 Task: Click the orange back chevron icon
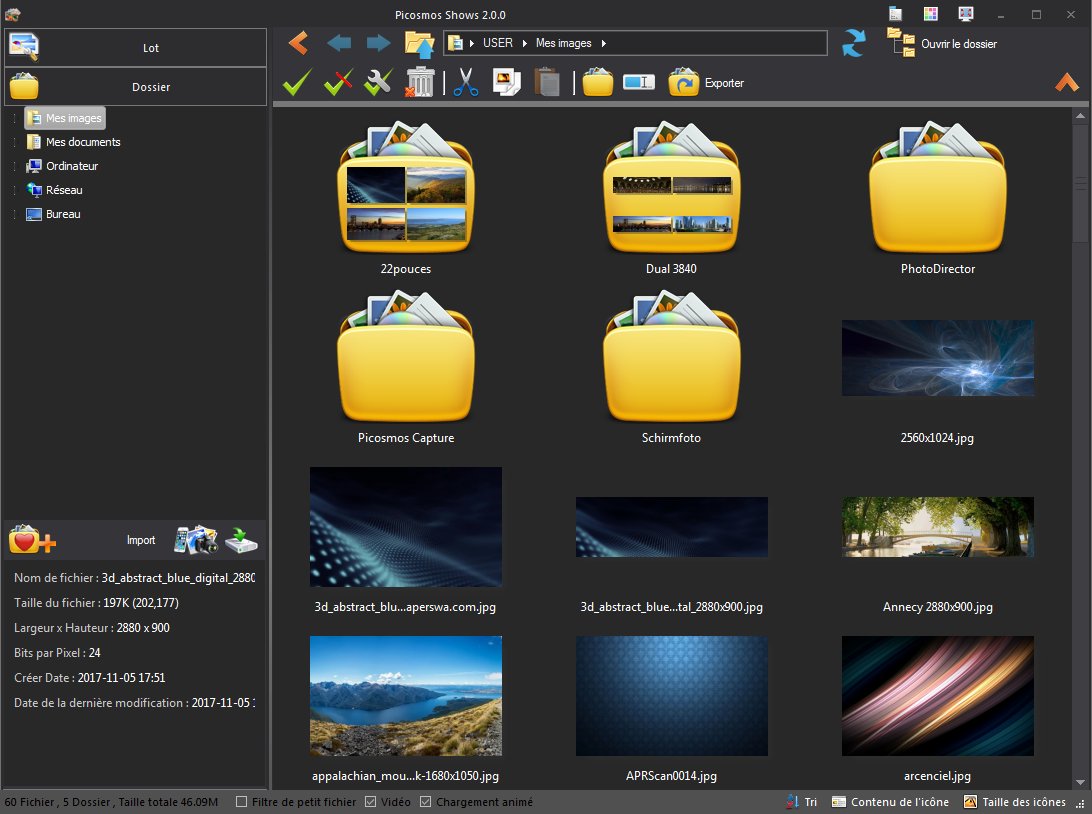point(299,43)
